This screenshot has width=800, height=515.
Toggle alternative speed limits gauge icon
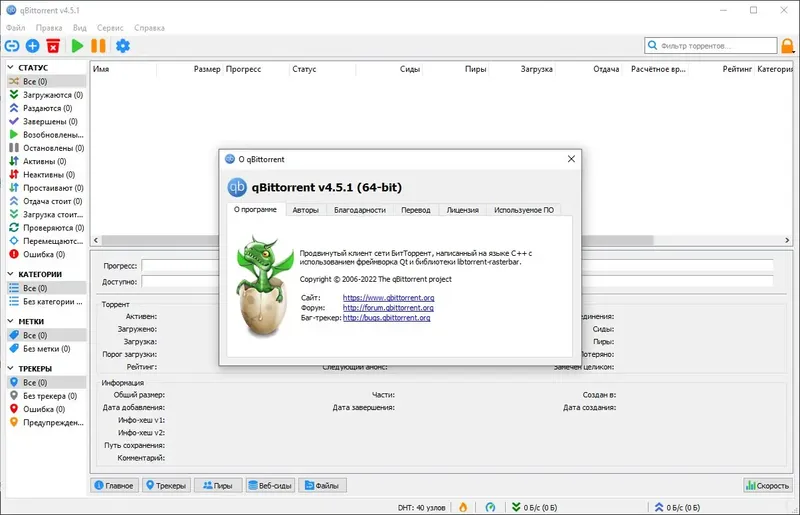tap(490, 507)
